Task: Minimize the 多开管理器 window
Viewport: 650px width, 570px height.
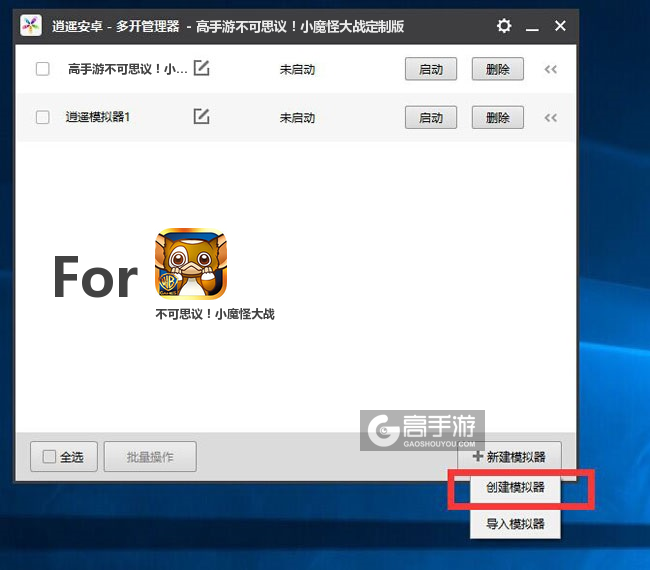Action: point(532,27)
